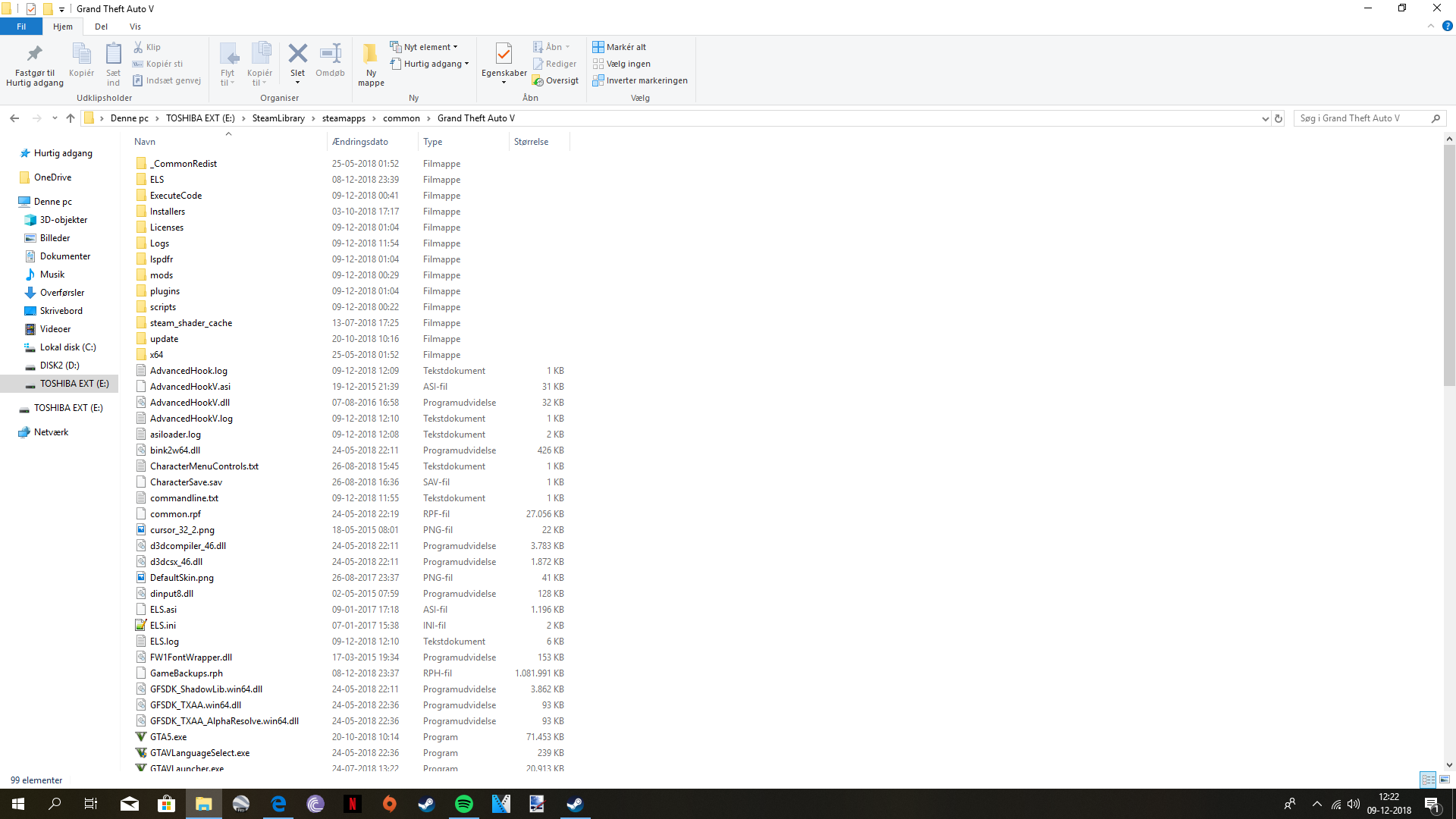Viewport: 1456px width, 819px height.
Task: Click the Sæt ind paste icon
Action: point(113,54)
